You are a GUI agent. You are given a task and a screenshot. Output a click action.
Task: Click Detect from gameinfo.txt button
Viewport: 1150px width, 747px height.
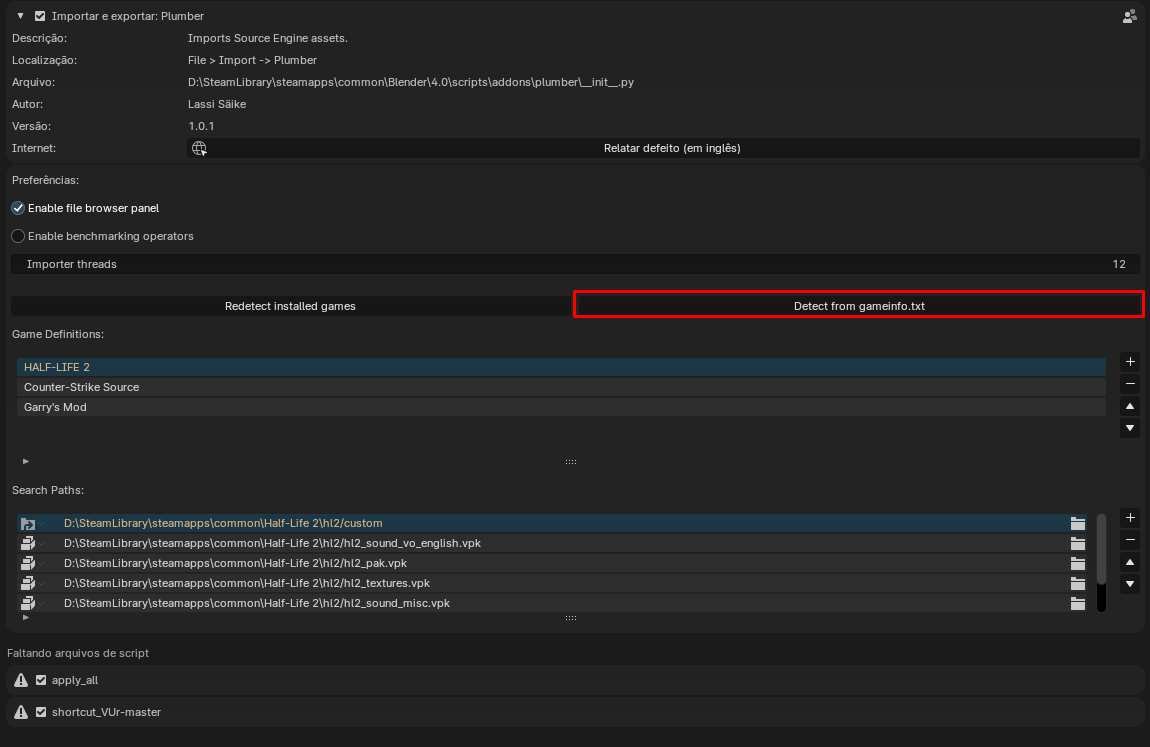[859, 306]
